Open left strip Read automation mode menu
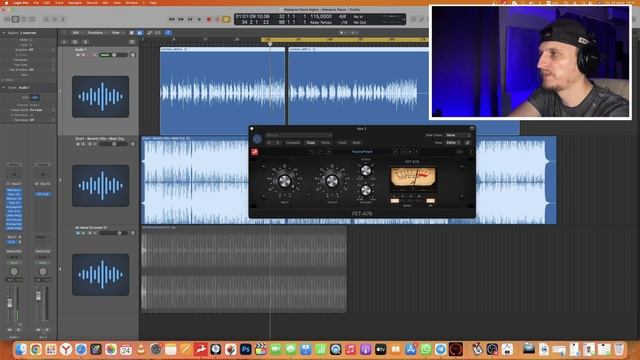Image resolution: width=640 pixels, height=360 pixels. (14, 263)
